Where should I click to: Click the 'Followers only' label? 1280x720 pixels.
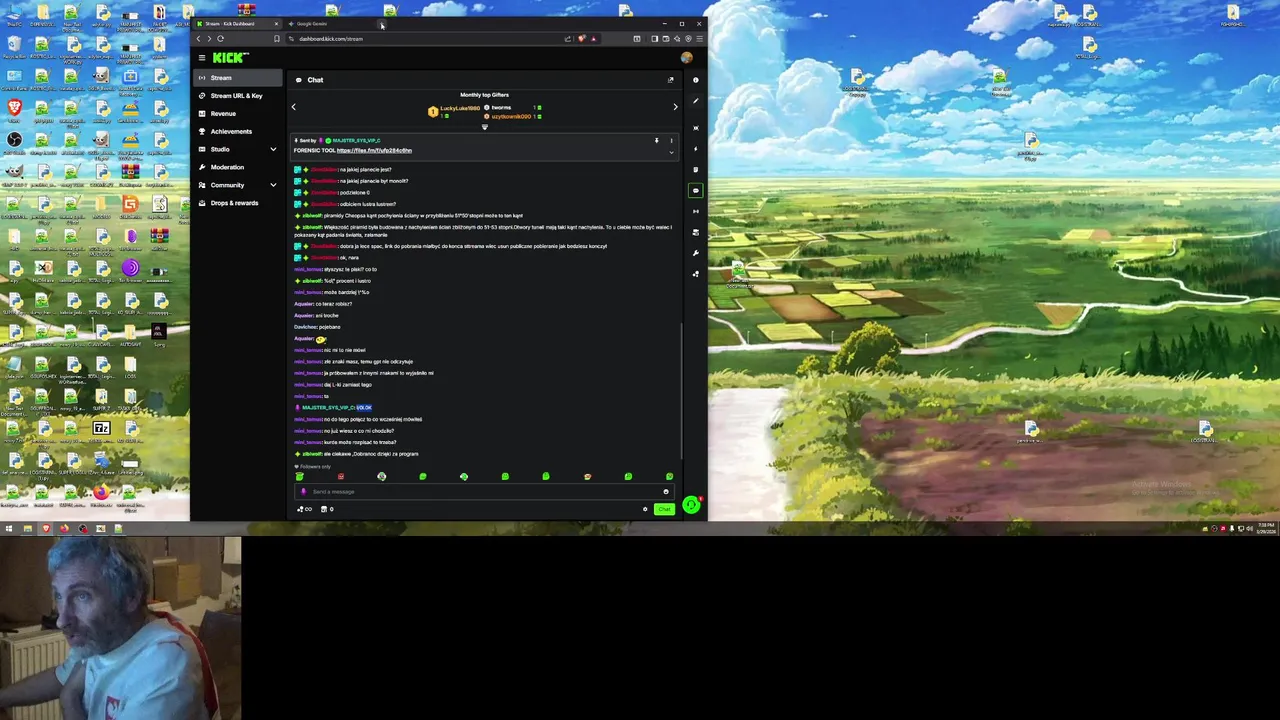[x=316, y=467]
